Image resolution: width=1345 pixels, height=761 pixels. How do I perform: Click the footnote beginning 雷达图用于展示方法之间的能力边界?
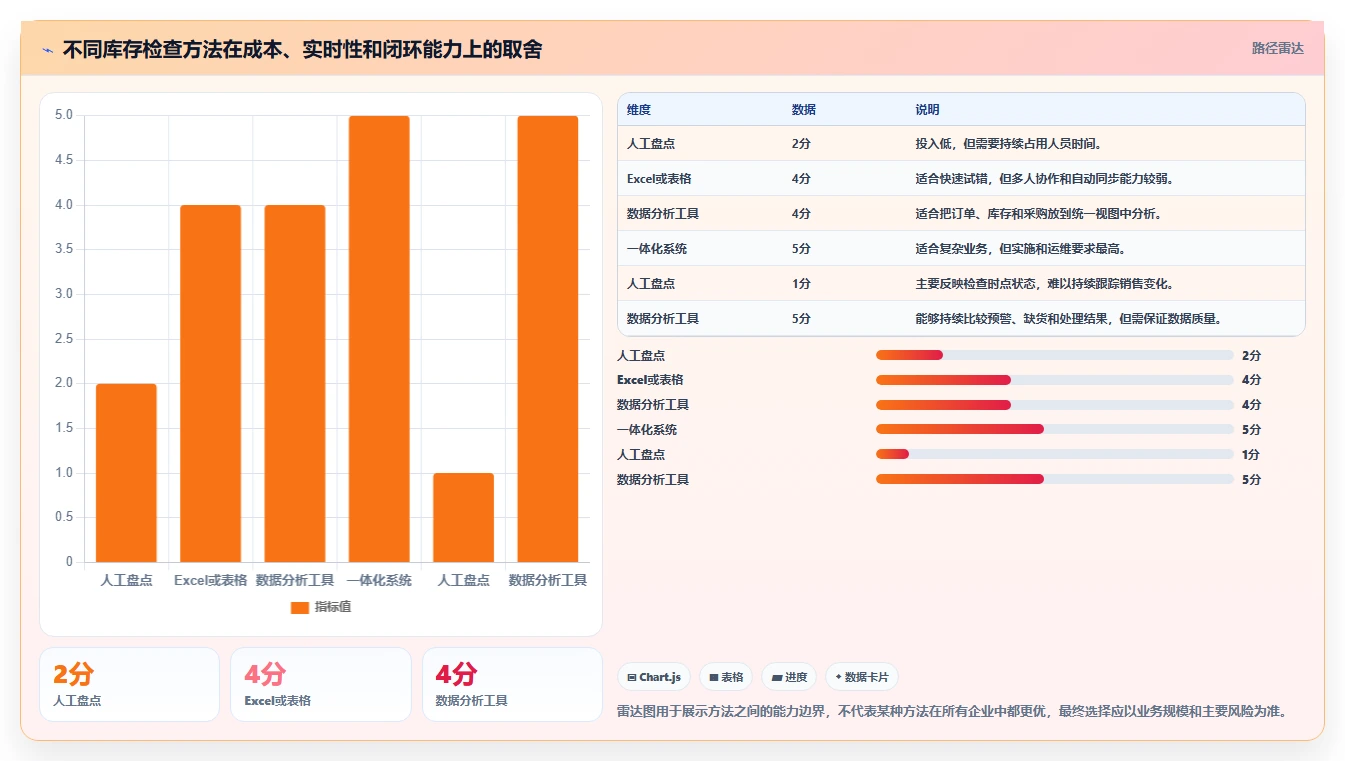coord(953,712)
